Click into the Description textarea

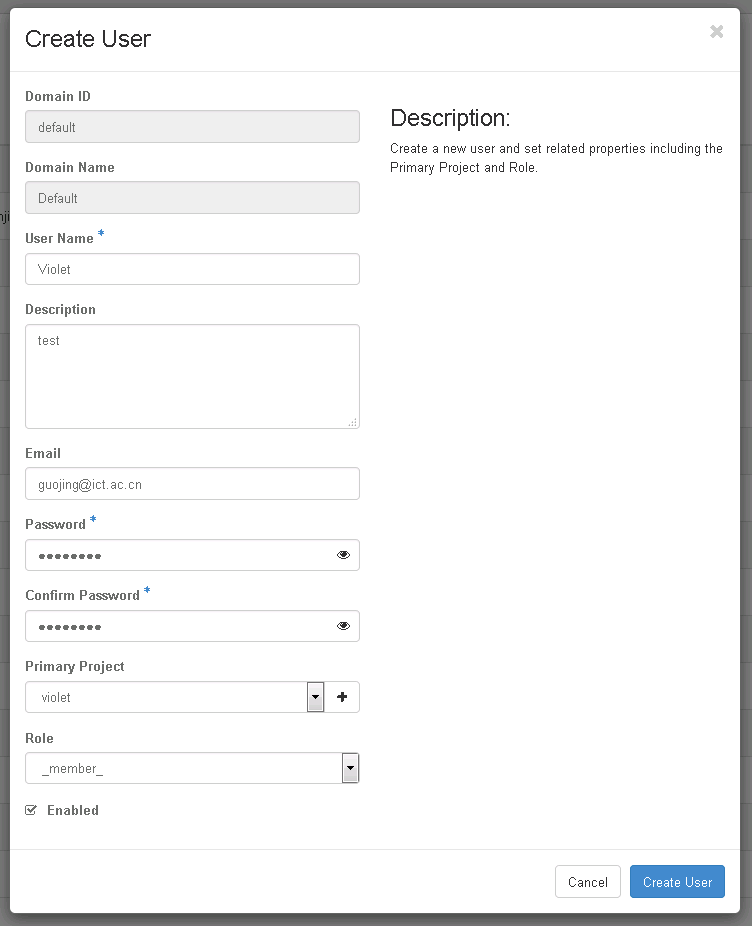(x=193, y=376)
